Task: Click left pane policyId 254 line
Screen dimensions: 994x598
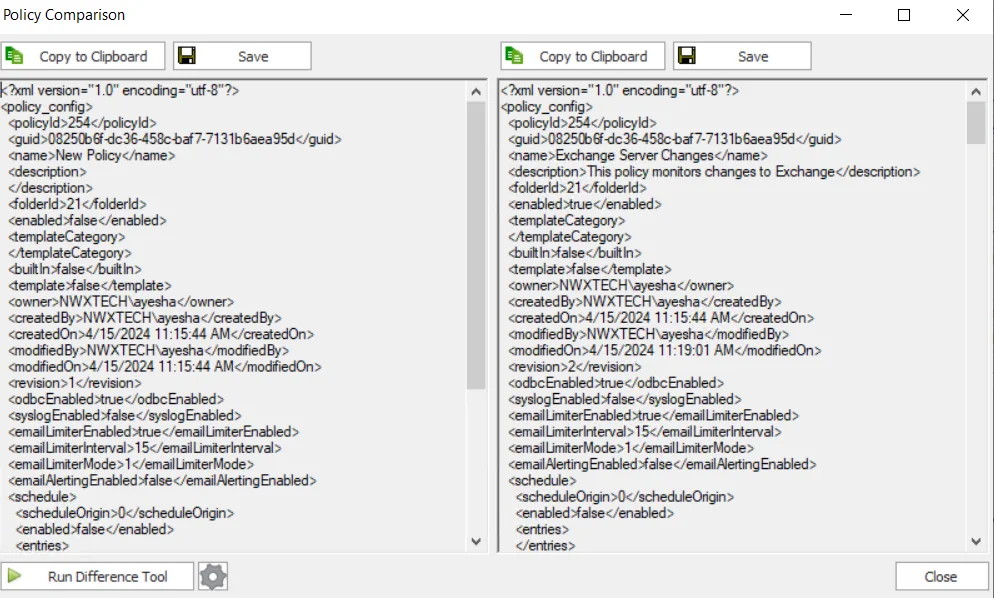Action: [82, 123]
